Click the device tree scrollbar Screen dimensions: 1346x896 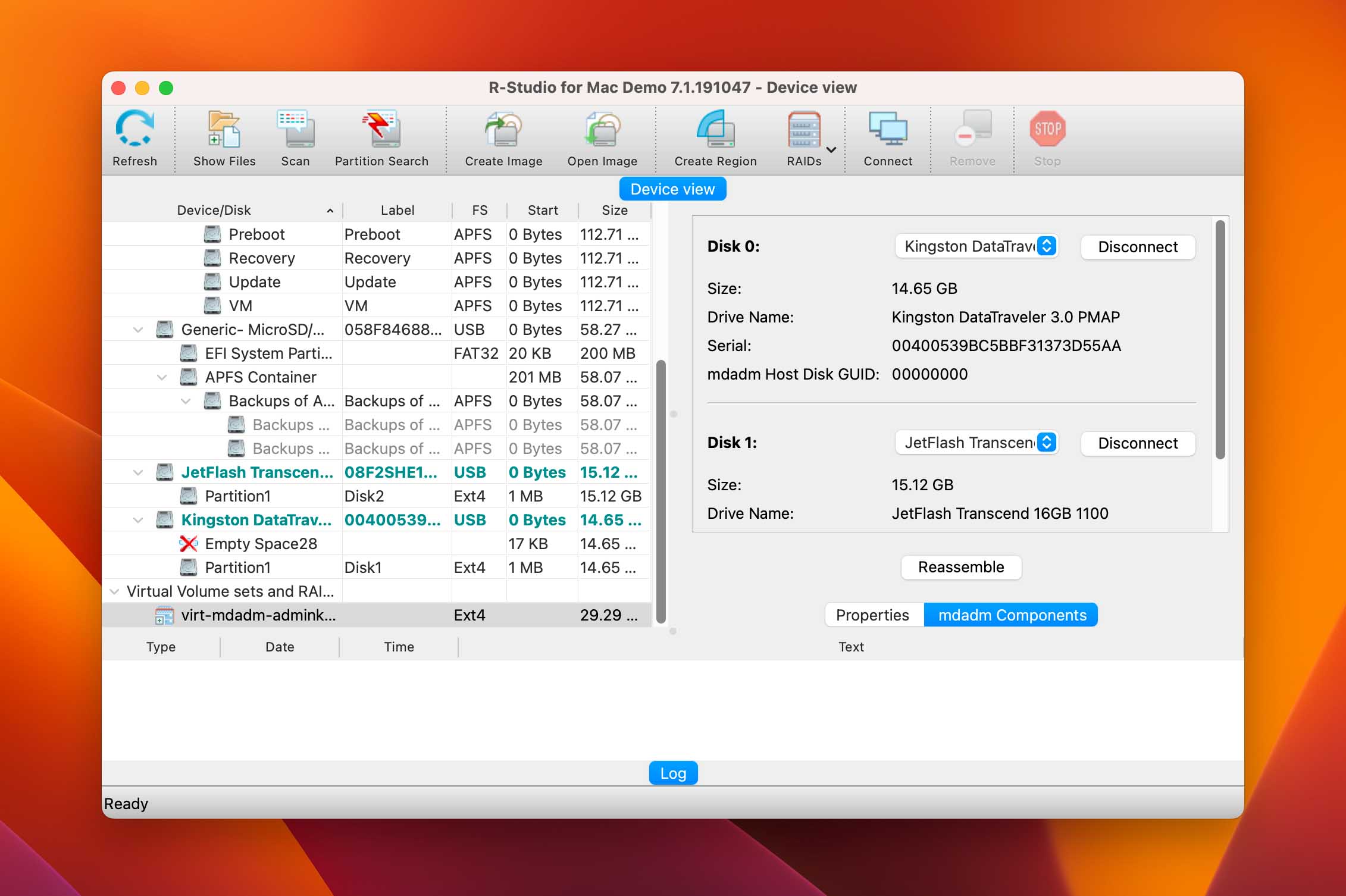tap(661, 491)
